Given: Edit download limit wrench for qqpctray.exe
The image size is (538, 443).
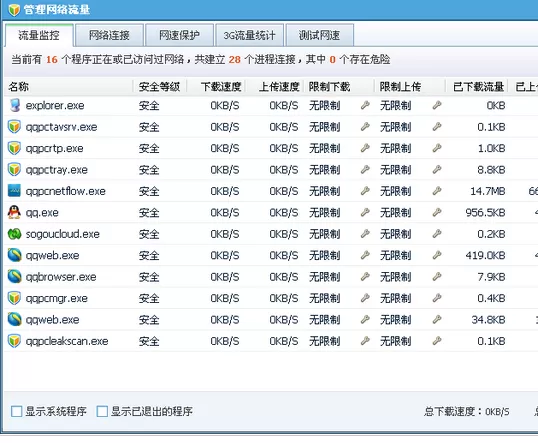Looking at the screenshot, I should [x=365, y=170].
